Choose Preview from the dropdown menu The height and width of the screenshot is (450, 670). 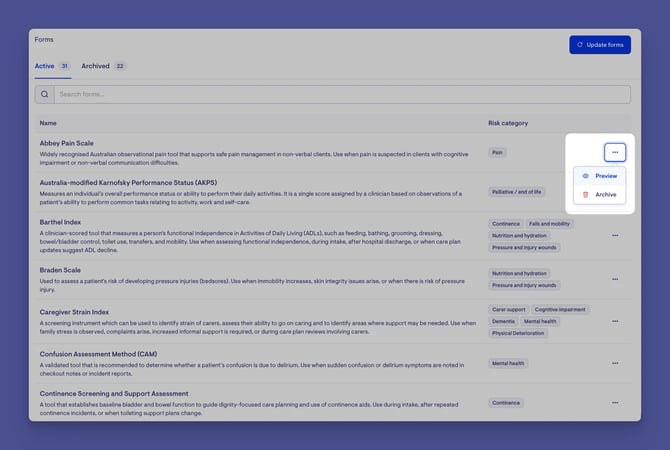(599, 176)
